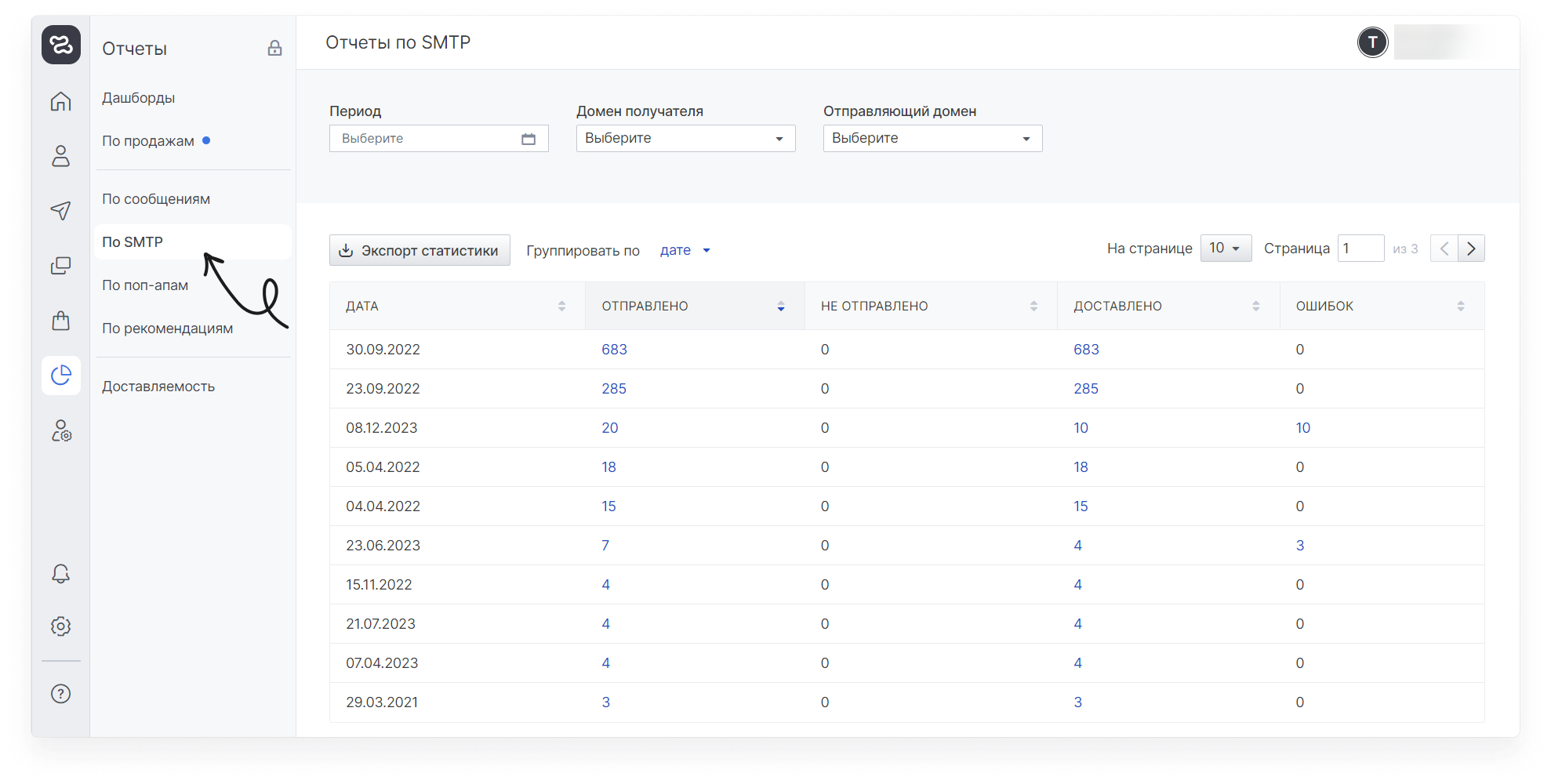Sort table by НЕ ОТПРАВЛЕНО column
This screenshot has width=1551, height=784.
point(1033,306)
